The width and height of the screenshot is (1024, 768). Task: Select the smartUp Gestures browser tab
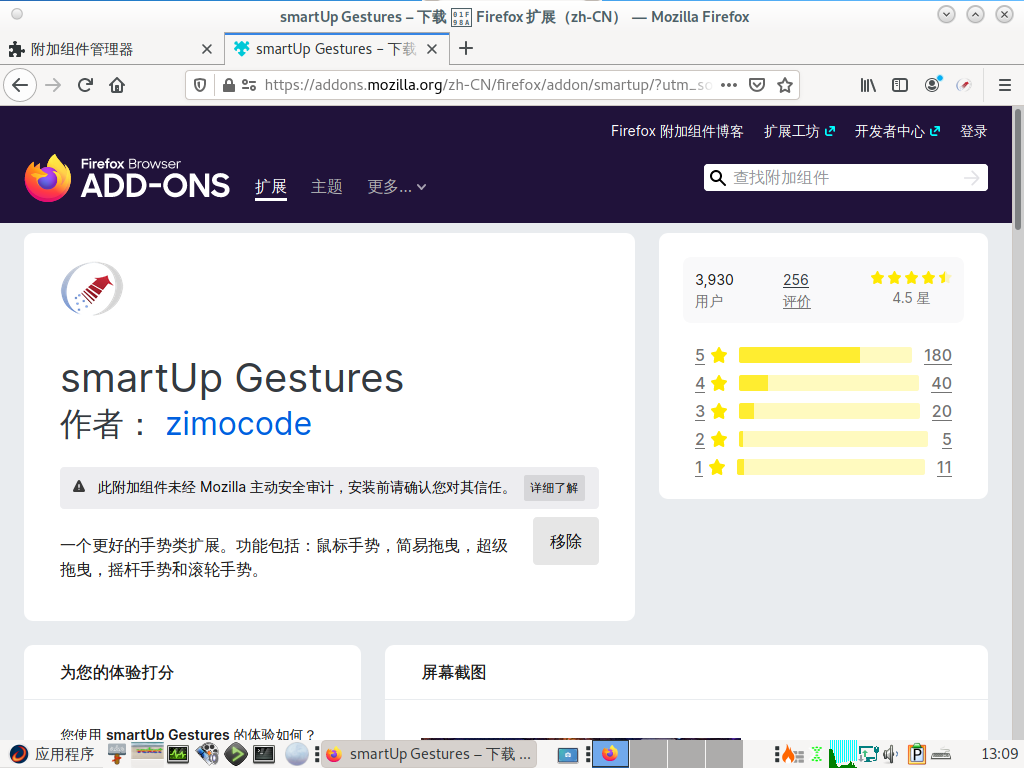(x=336, y=49)
